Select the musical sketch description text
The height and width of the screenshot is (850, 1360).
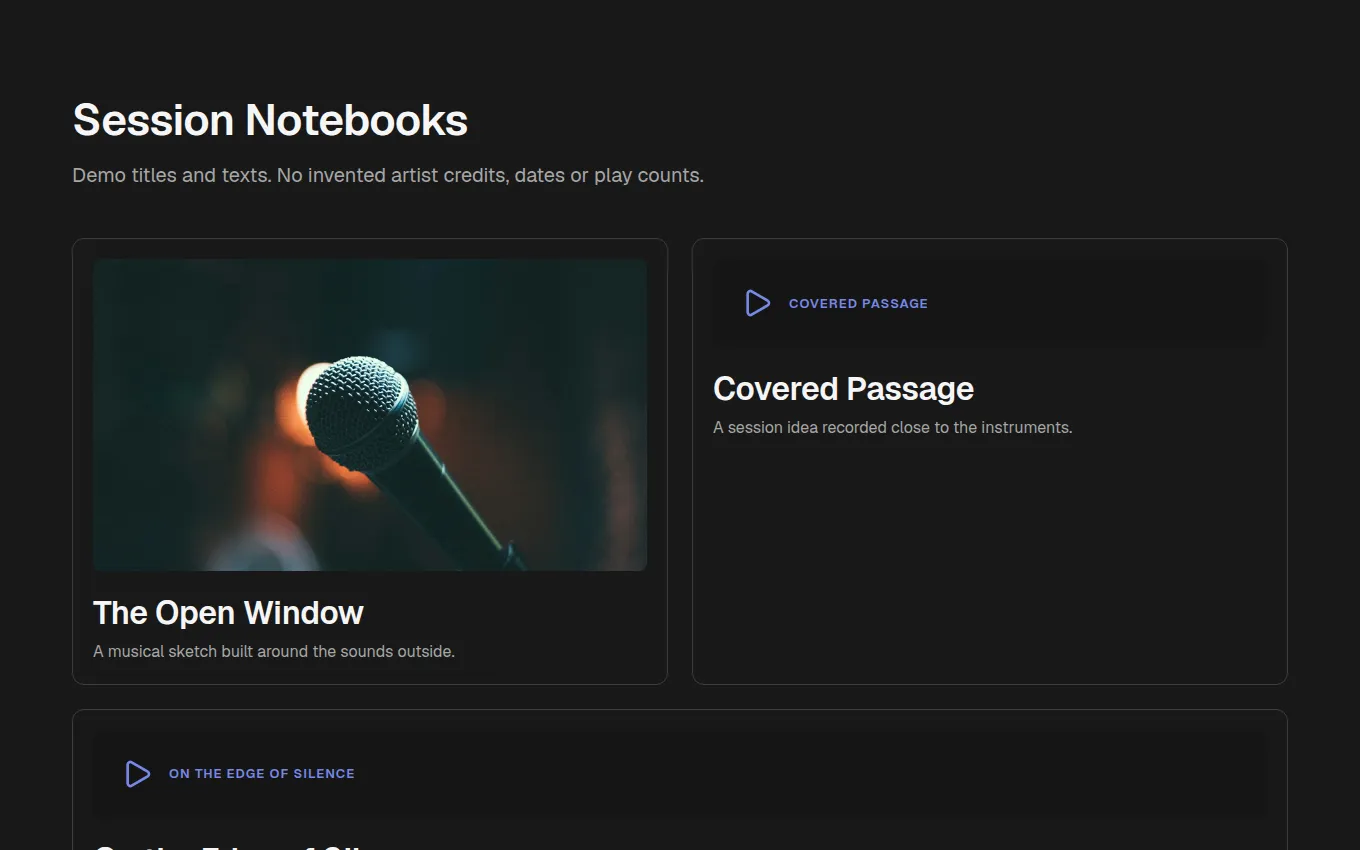click(x=274, y=651)
